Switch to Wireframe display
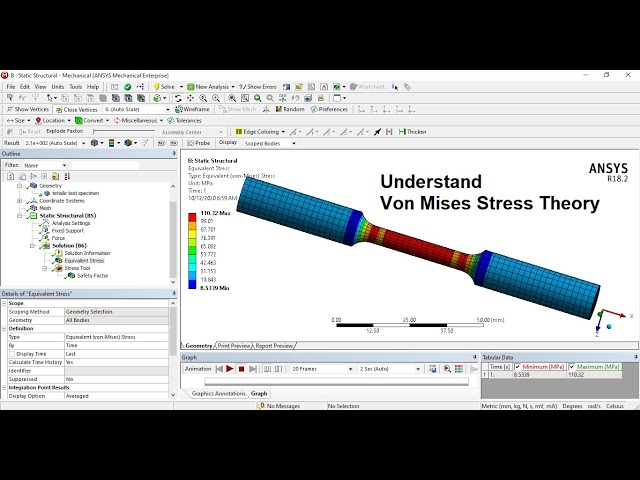Viewport: 640px width, 480px height. [192, 109]
